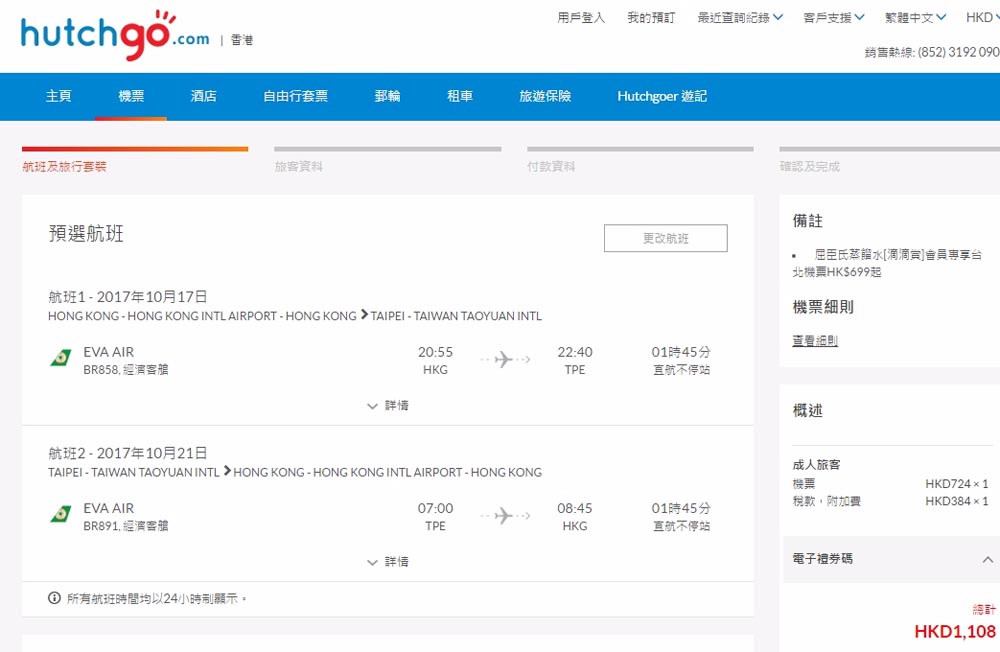
Task: Click the 付款資料 progress step
Action: pyautogui.click(x=551, y=167)
